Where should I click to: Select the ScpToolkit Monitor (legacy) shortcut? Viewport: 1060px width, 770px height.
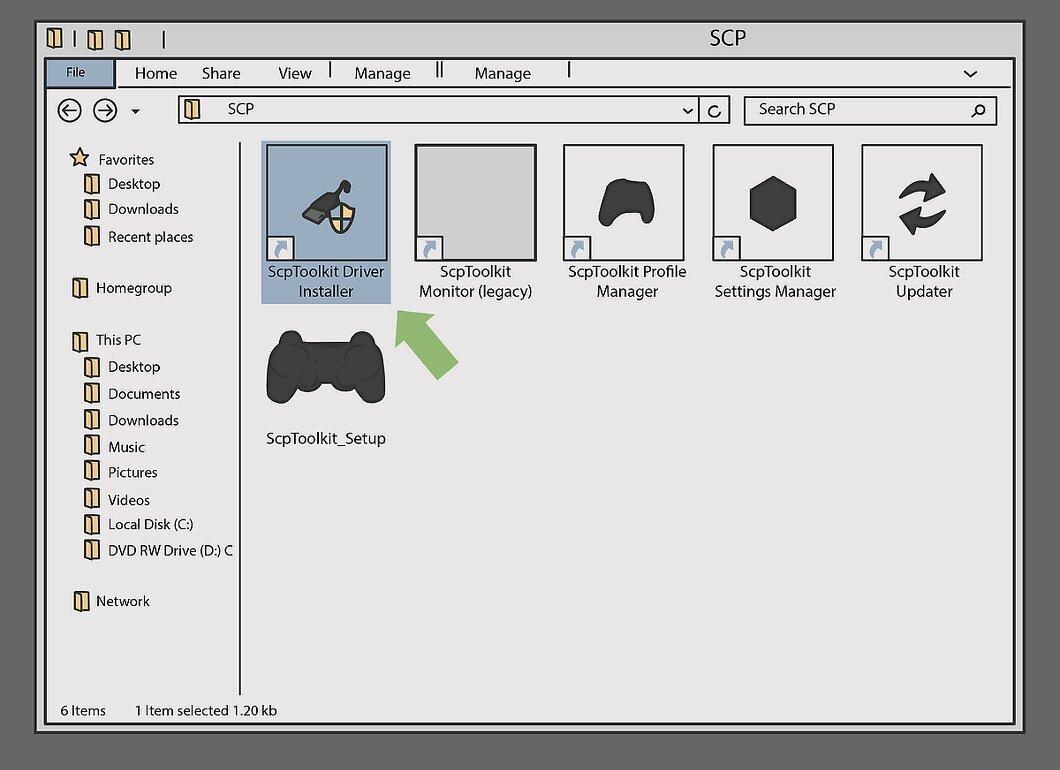475,203
